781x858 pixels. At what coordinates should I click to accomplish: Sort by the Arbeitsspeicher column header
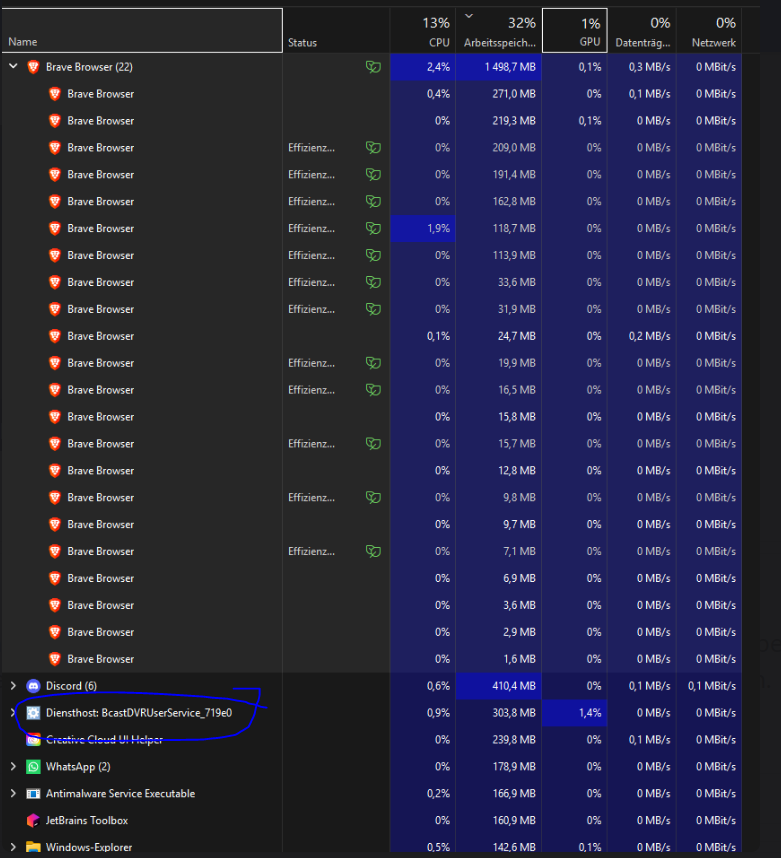point(499,31)
